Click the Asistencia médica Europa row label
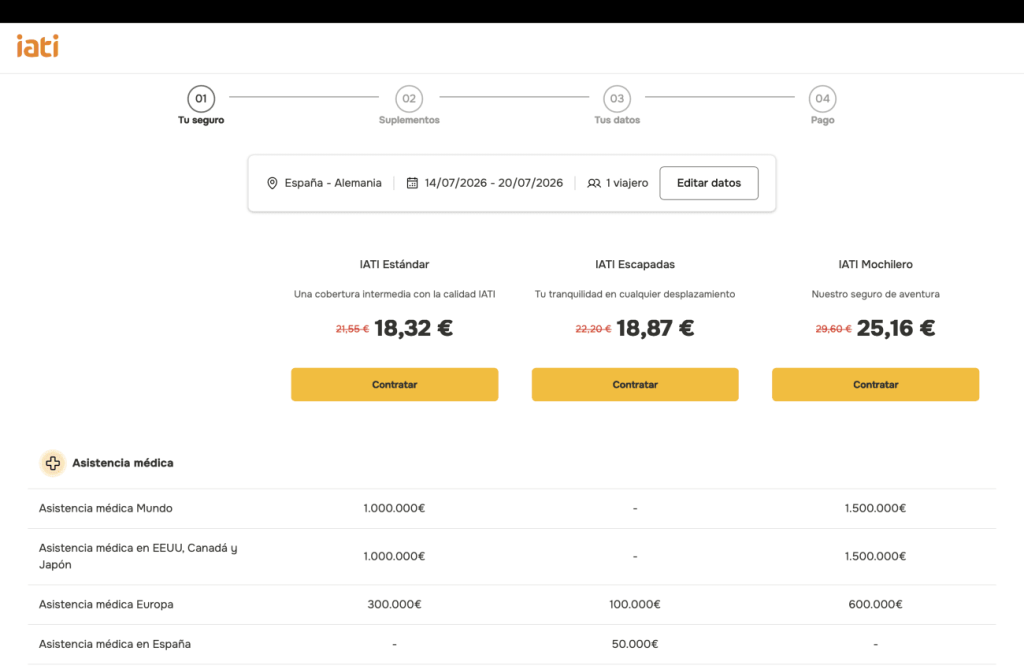 [106, 605]
